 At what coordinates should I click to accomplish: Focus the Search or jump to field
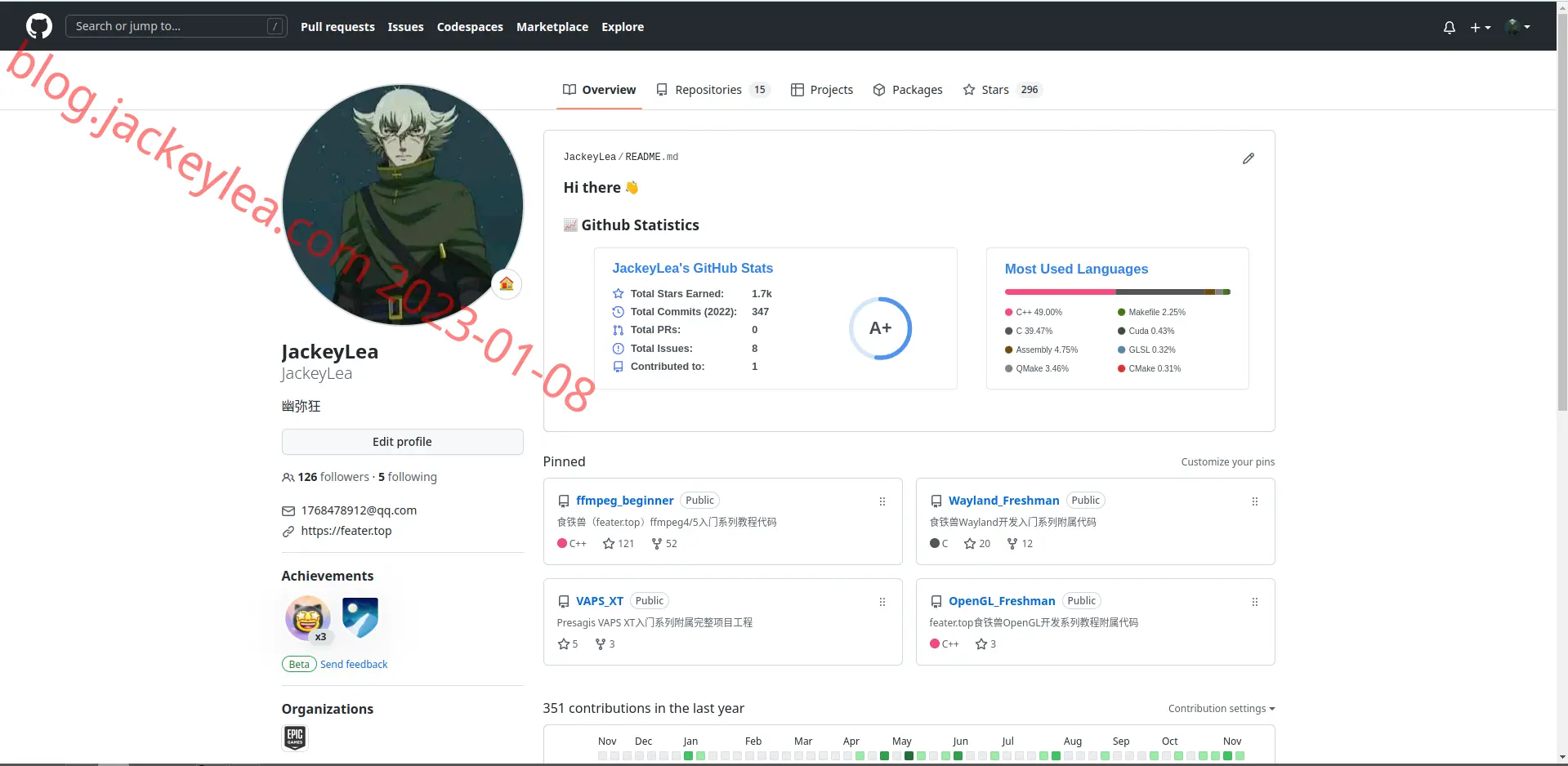click(176, 26)
